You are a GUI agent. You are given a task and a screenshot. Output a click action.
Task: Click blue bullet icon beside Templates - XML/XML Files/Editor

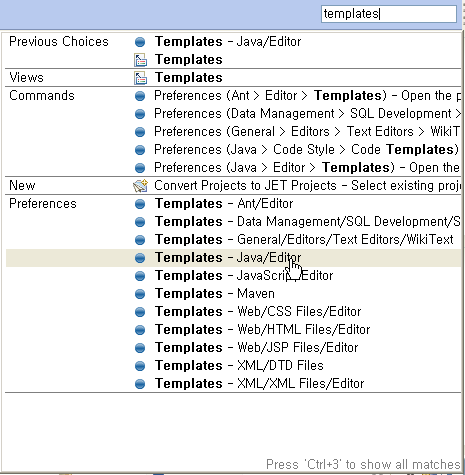tap(140, 384)
